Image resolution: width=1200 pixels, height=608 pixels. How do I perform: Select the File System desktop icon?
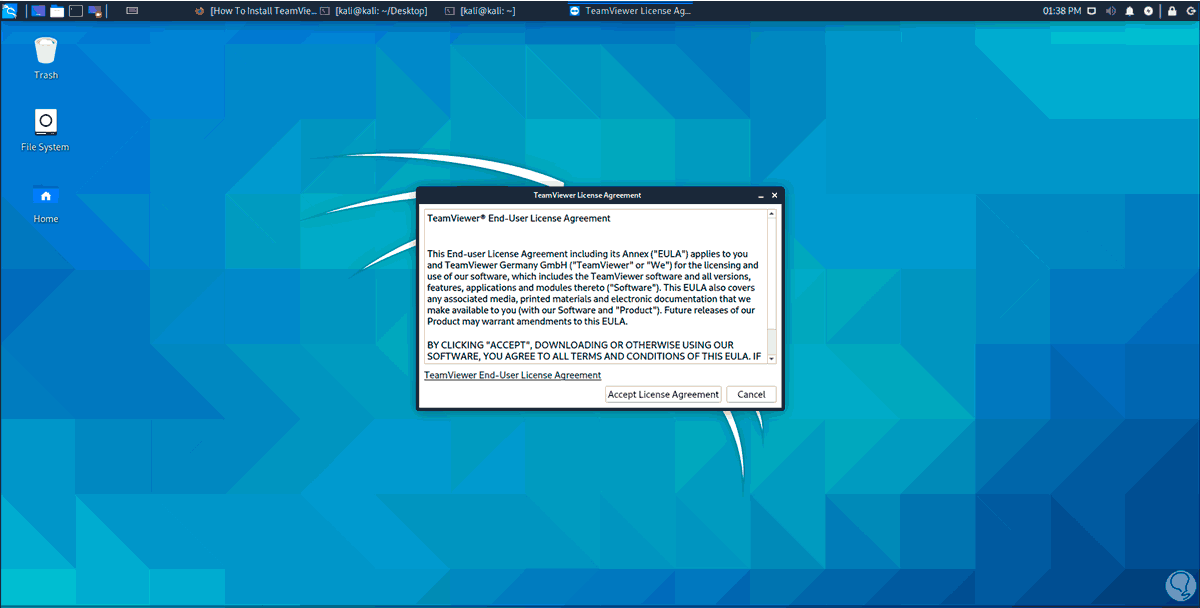coord(45,131)
